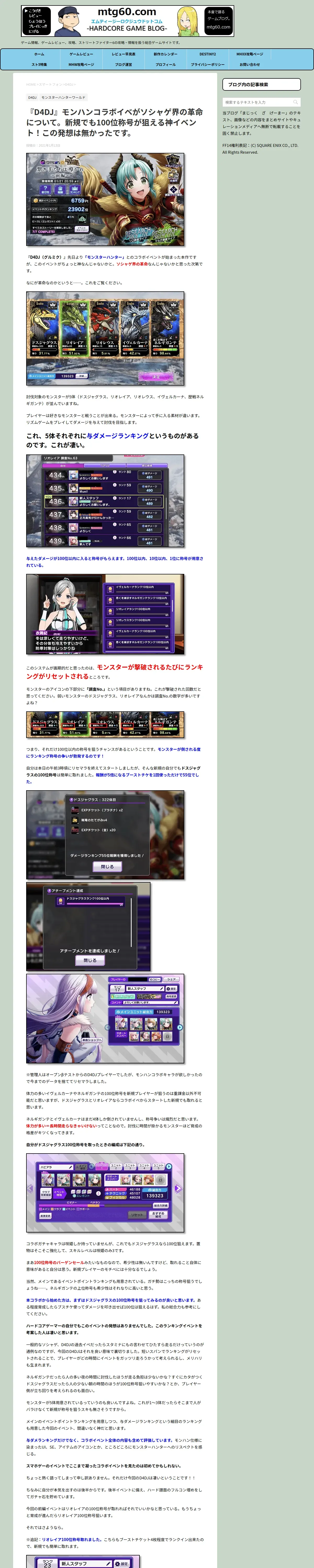Open the プライバシーポリシー page

[207, 65]
